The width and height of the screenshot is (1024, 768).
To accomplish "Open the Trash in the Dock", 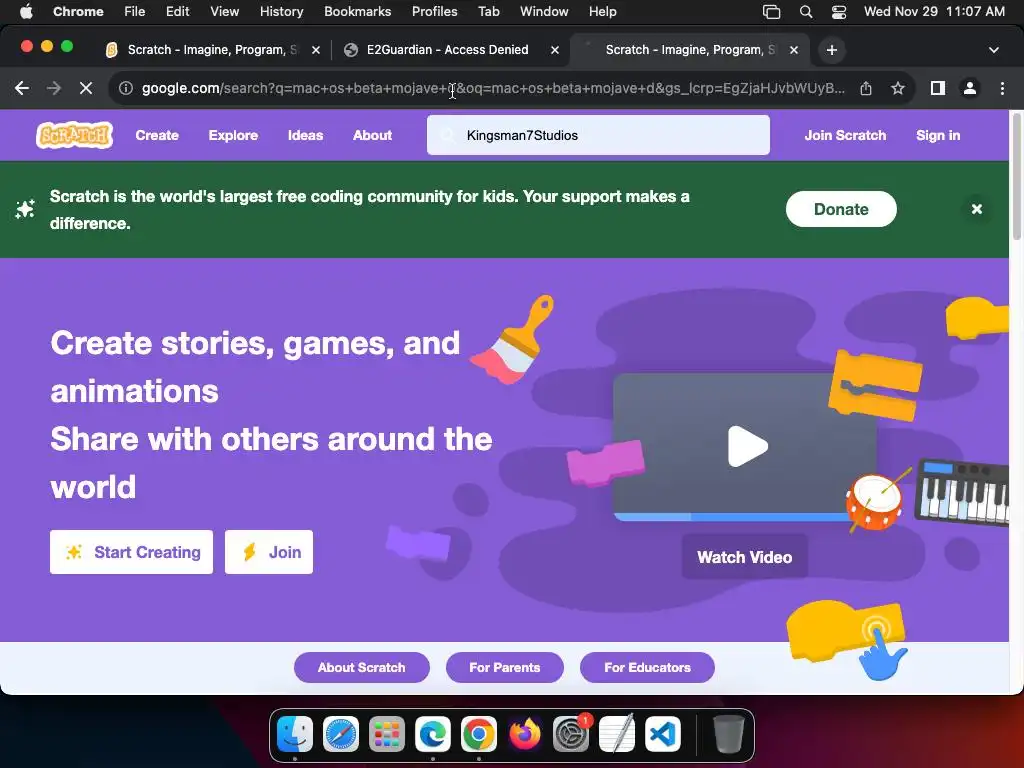I will point(728,734).
